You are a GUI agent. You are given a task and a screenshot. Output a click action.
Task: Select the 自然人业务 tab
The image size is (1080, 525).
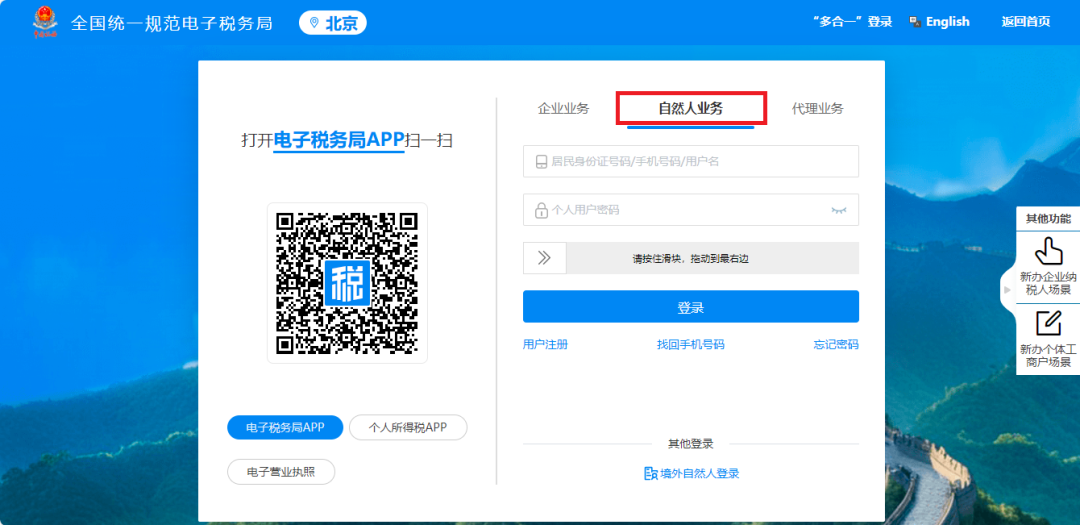coord(690,109)
